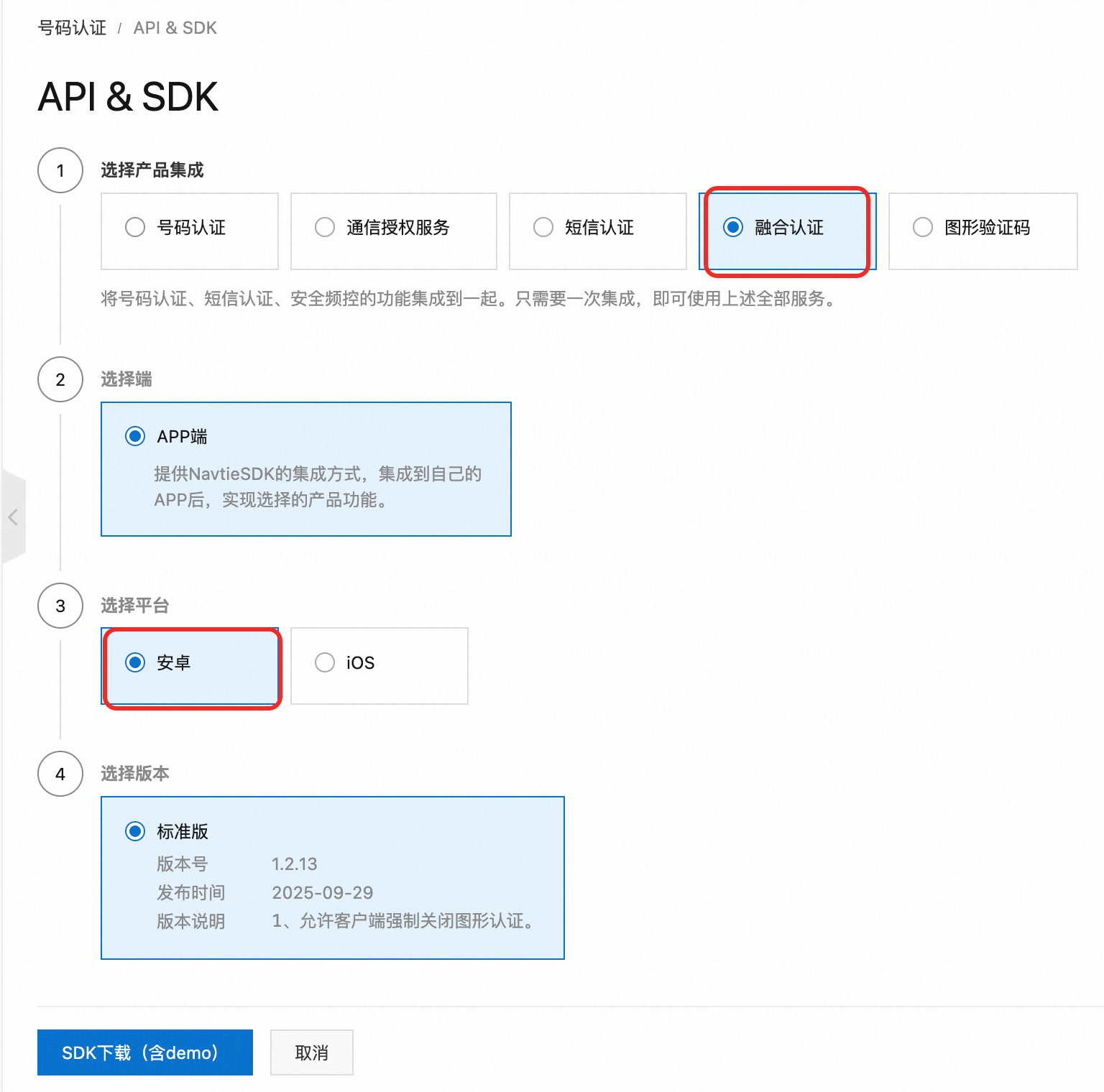Image resolution: width=1104 pixels, height=1092 pixels.
Task: Select the 号码认证 product radio option
Action: pos(190,231)
